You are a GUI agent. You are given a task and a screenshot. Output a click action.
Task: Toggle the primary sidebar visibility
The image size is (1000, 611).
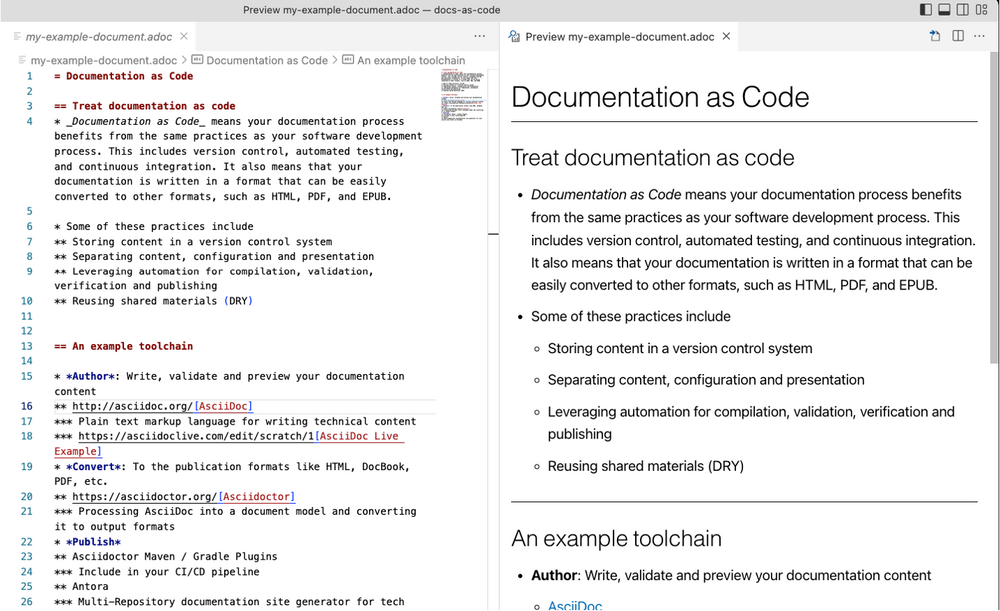point(926,9)
